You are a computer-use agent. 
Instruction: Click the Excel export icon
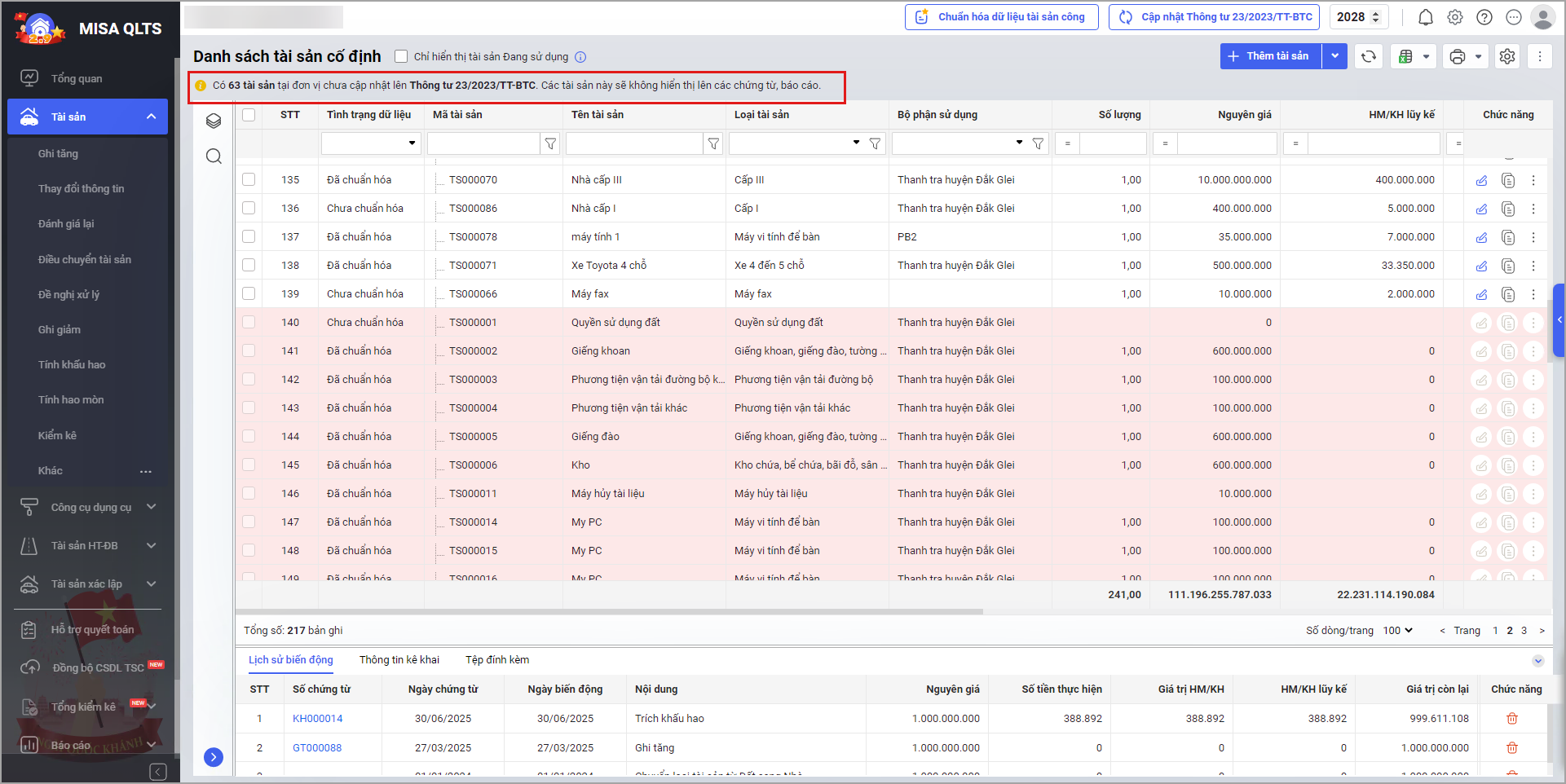(1405, 56)
